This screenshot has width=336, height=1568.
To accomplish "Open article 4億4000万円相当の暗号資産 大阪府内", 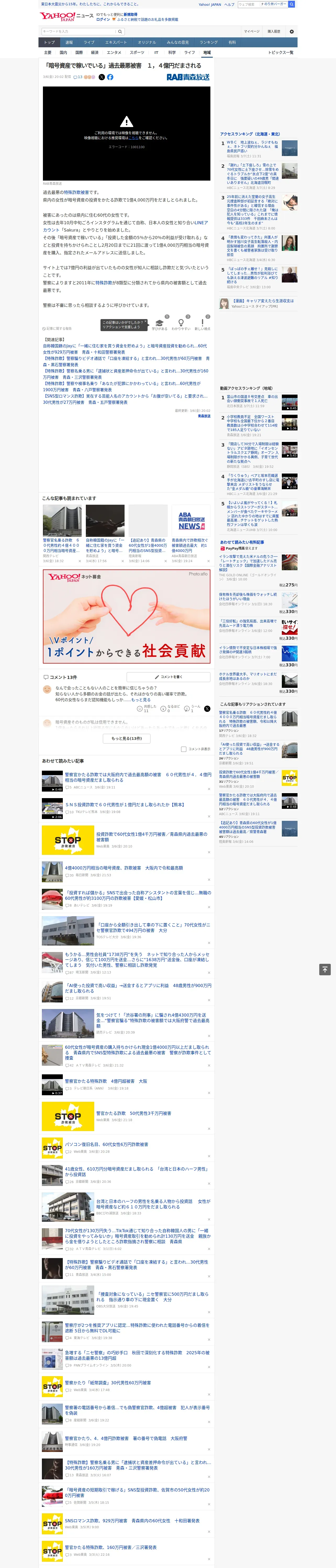I will pyautogui.click(x=124, y=868).
